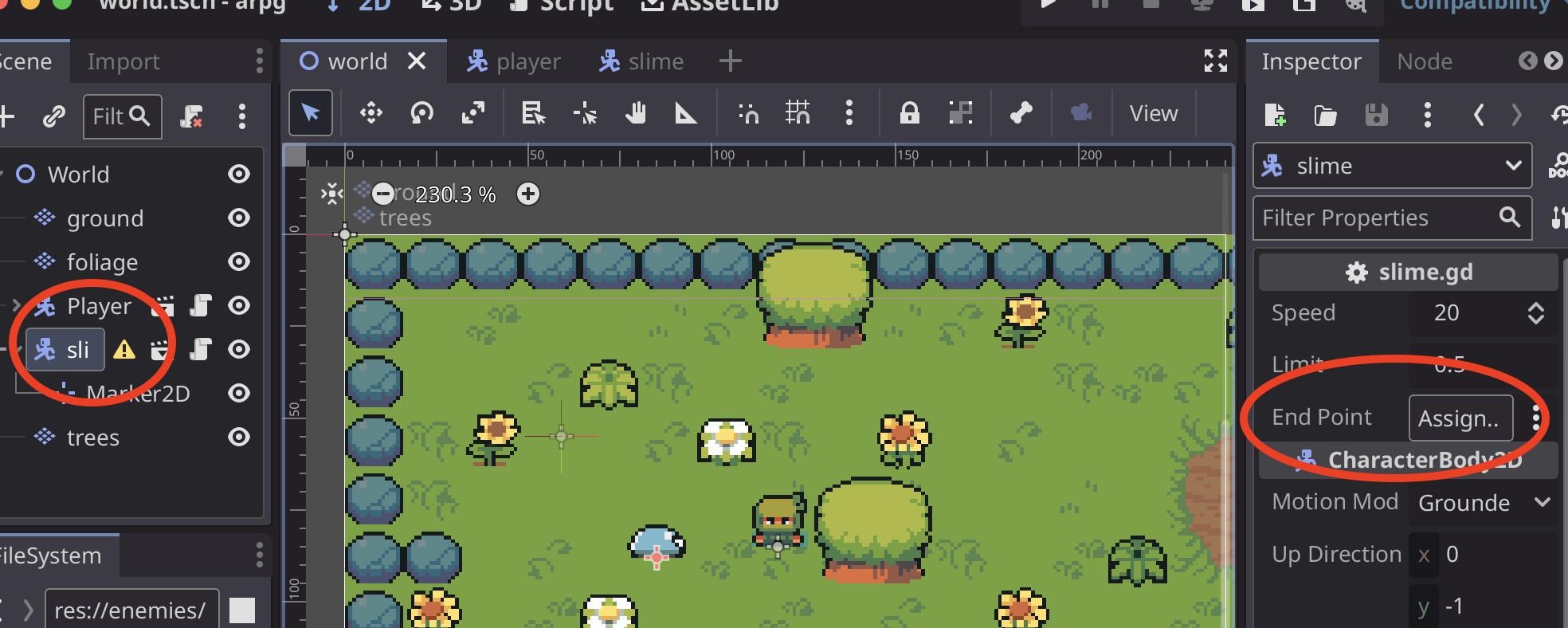The width and height of the screenshot is (1568, 628).
Task: Toggle visibility of the foliage node
Action: (239, 262)
